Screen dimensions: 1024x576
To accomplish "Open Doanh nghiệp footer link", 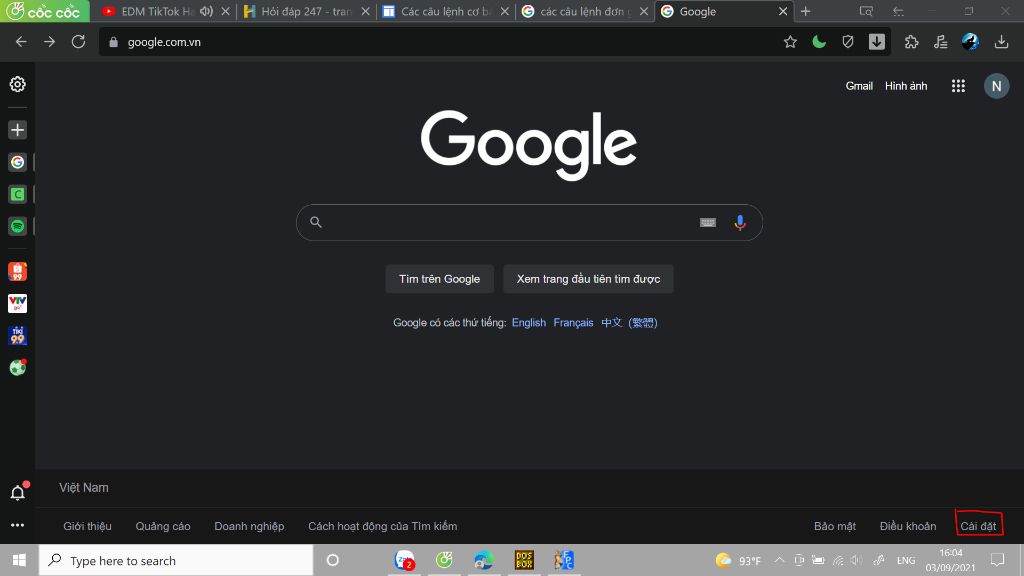I will click(249, 526).
